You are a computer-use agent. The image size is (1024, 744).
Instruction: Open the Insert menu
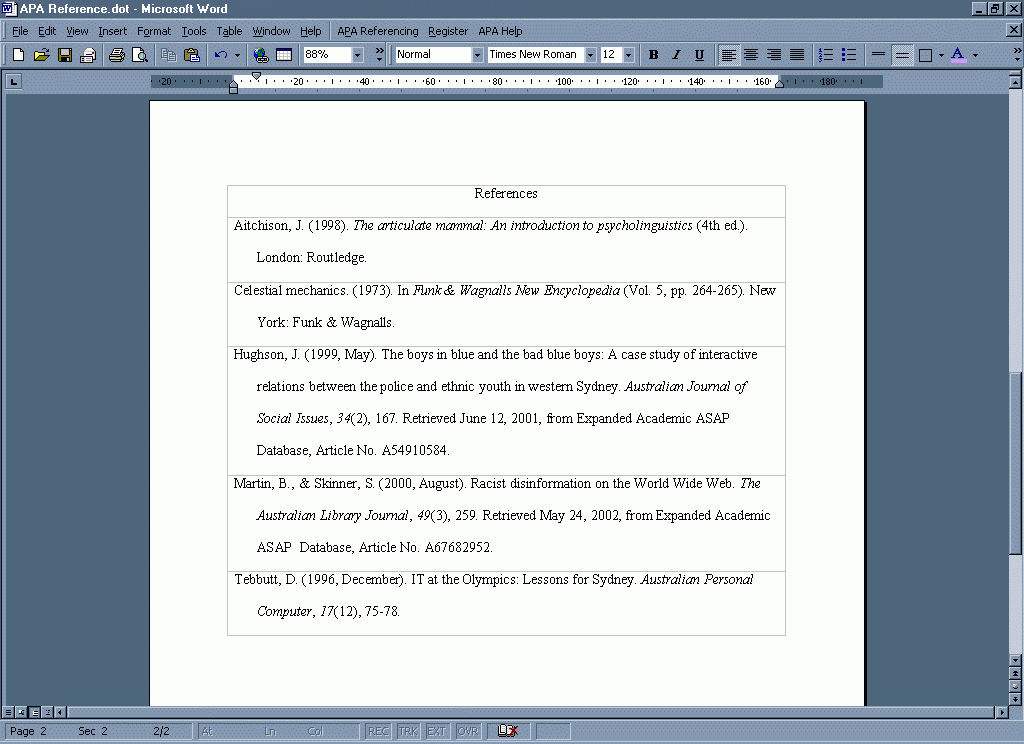tap(112, 31)
